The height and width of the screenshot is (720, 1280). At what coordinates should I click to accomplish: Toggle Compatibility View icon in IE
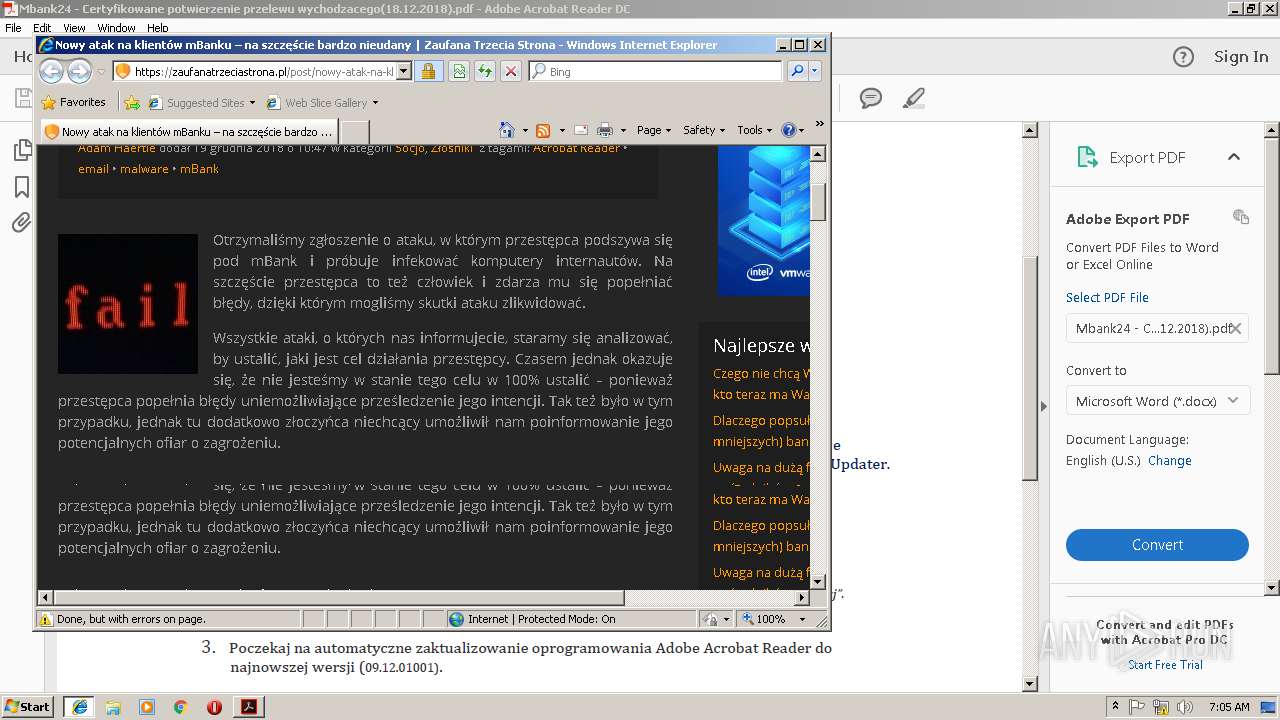click(x=459, y=71)
